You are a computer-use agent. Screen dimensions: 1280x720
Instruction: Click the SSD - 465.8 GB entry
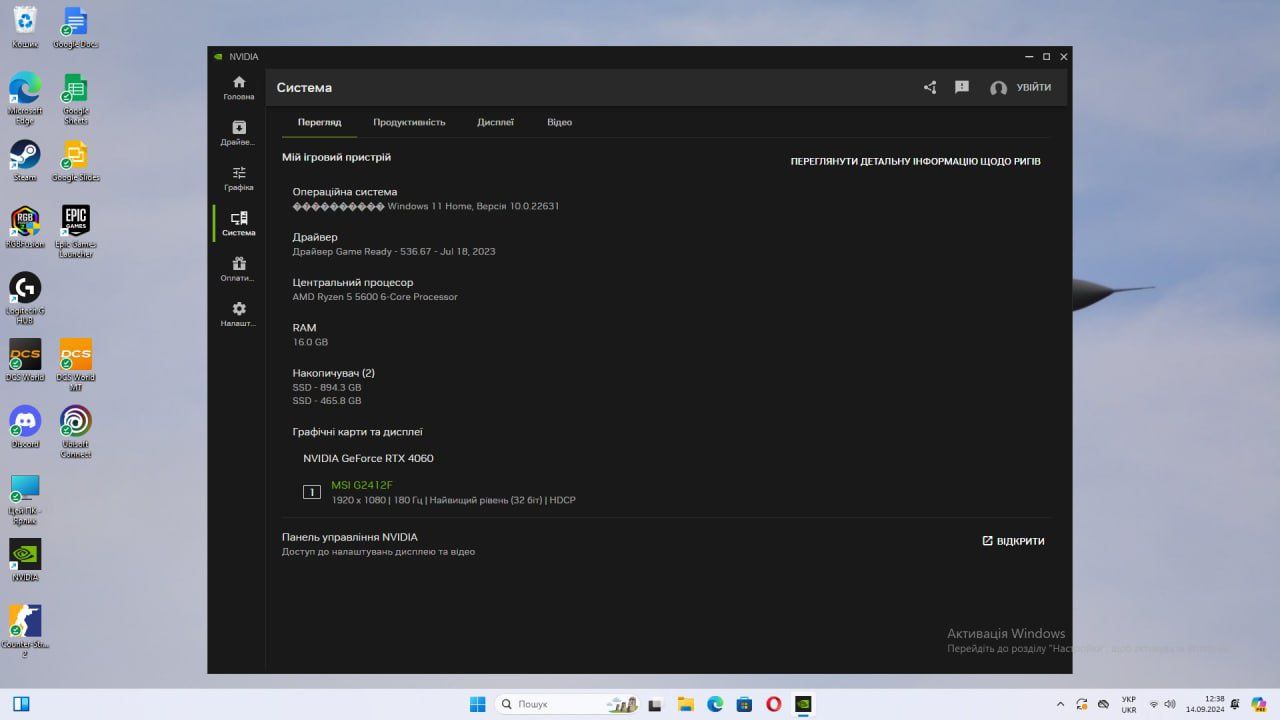click(x=327, y=400)
